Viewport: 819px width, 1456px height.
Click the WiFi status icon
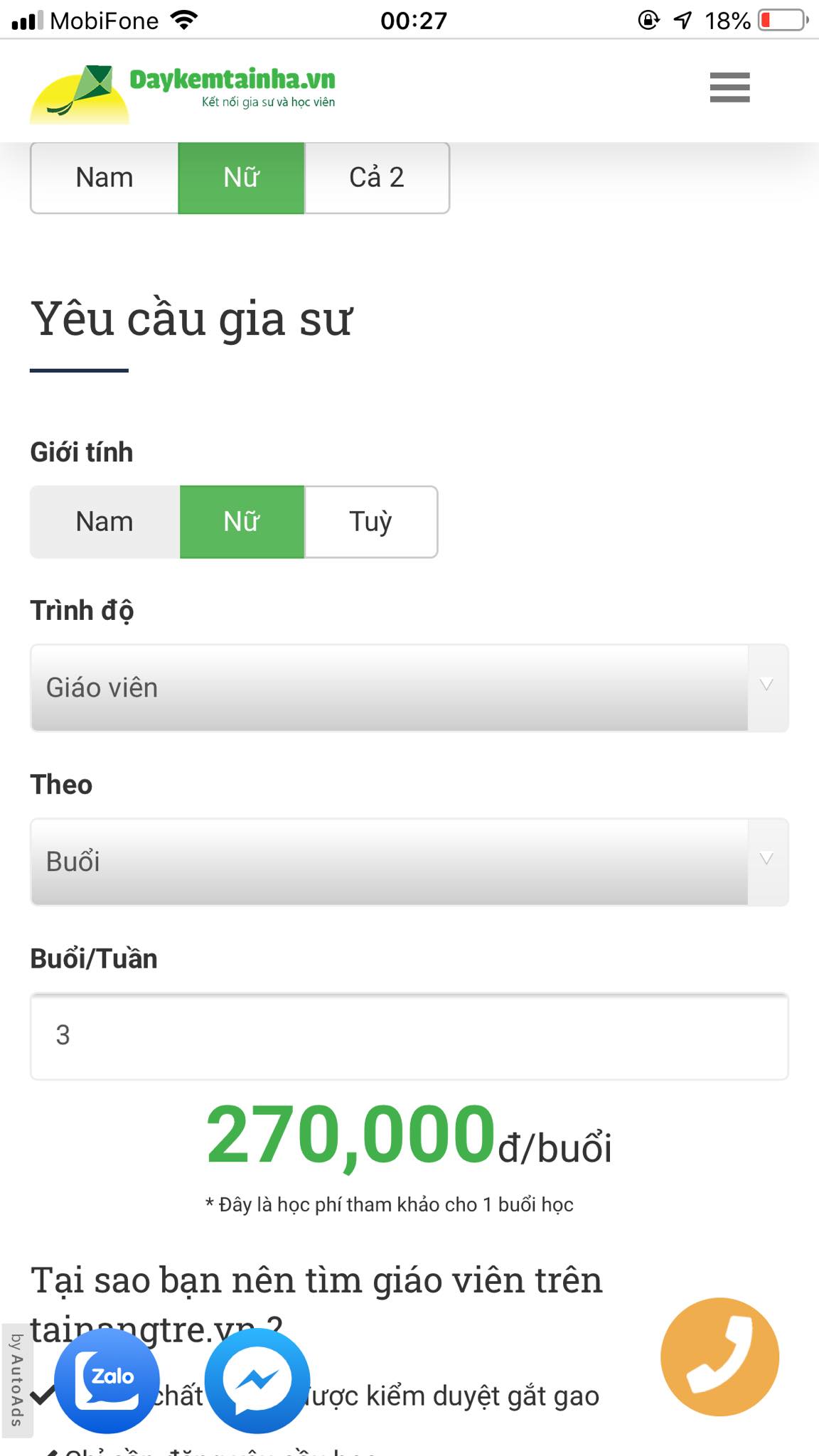pyautogui.click(x=183, y=20)
